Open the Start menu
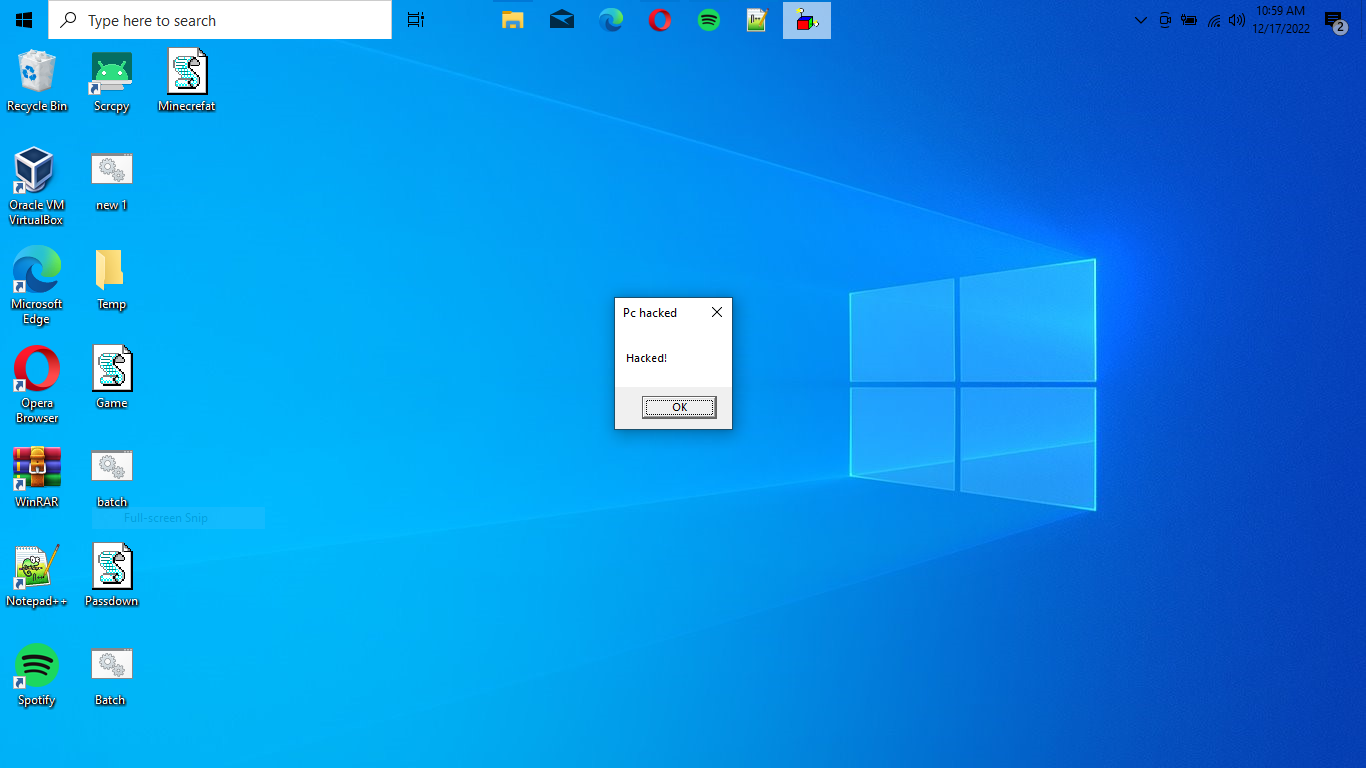 [x=22, y=19]
